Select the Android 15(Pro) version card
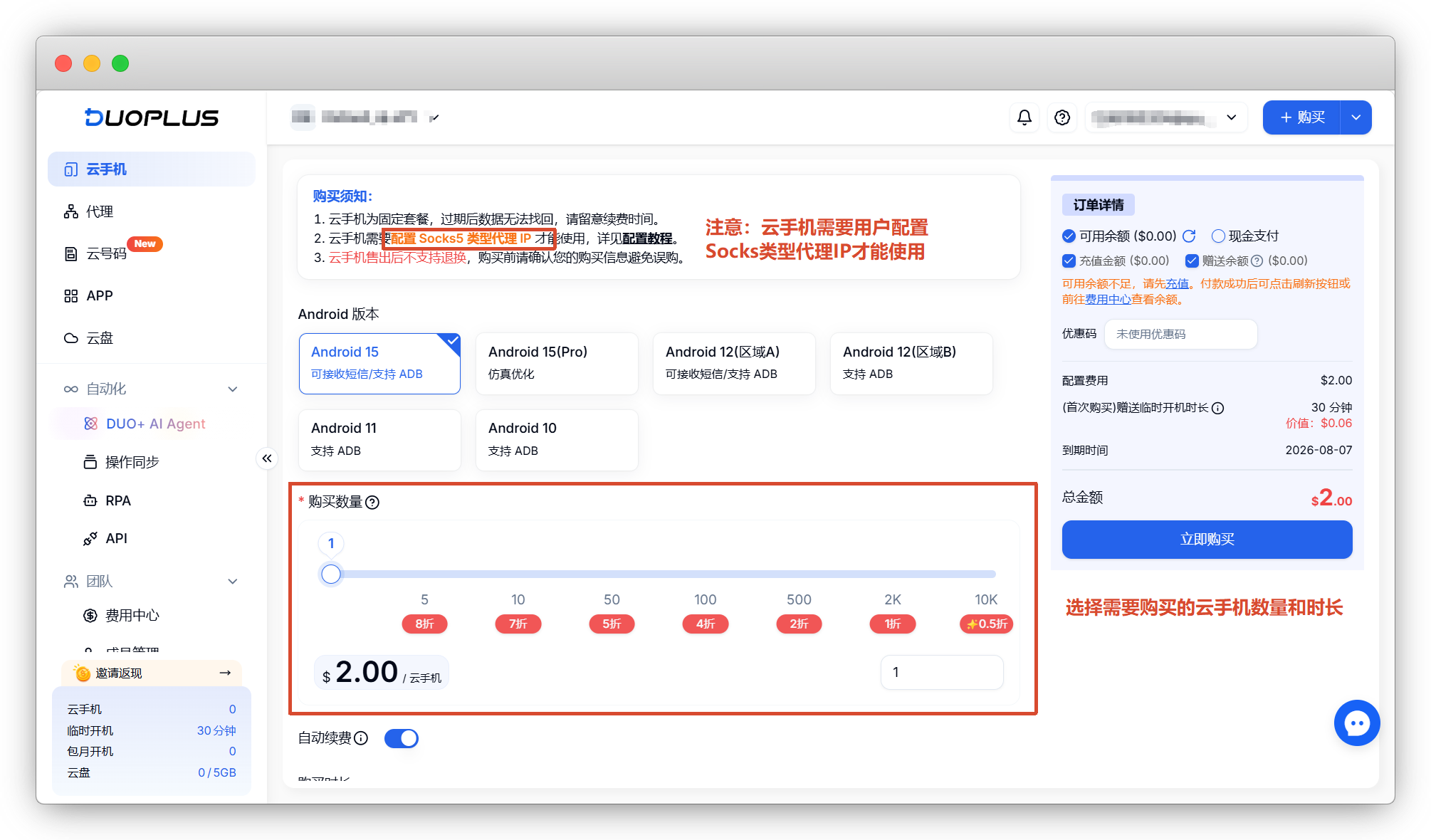This screenshot has width=1431, height=840. (x=557, y=363)
